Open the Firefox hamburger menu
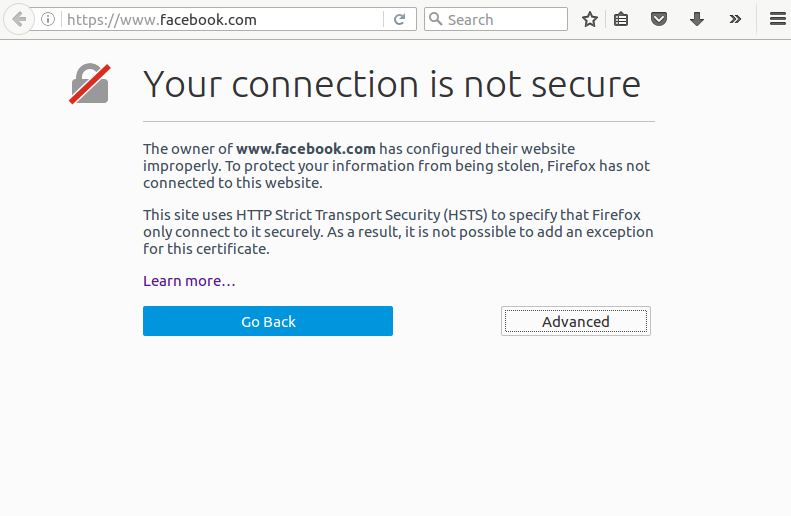Screen dimensions: 791x516 (777, 19)
